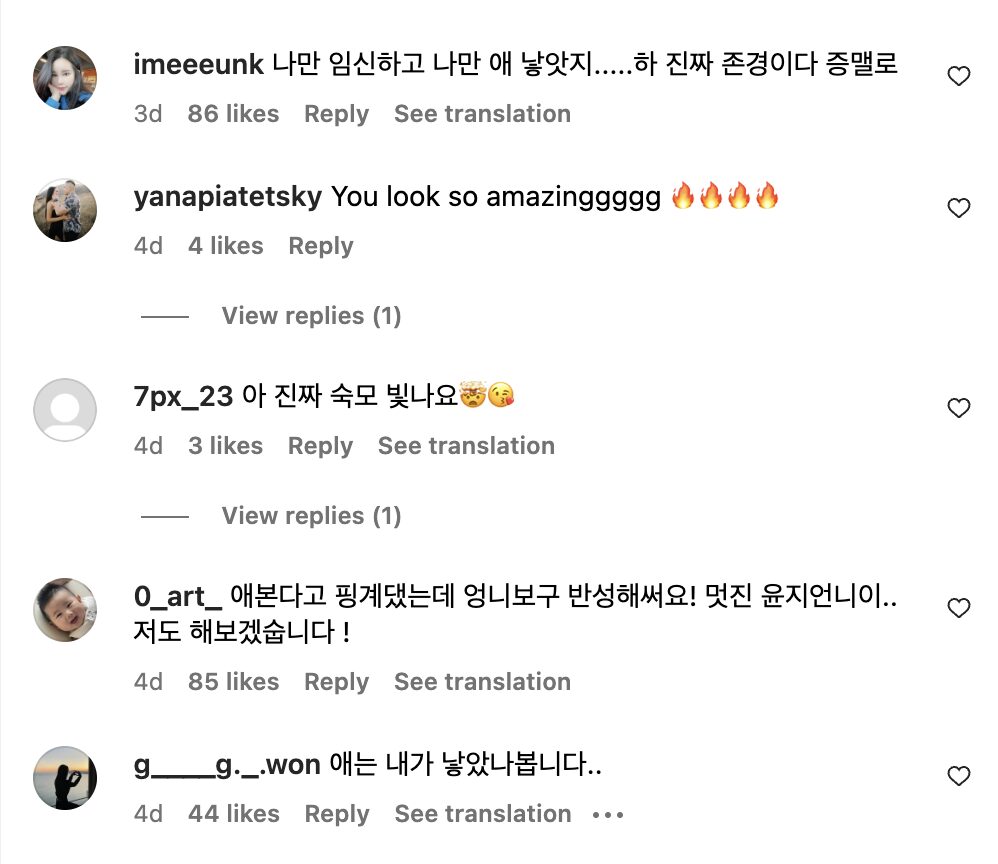View 0_art_ baby profile picture
Screen dimensions: 998x864
click(65, 609)
